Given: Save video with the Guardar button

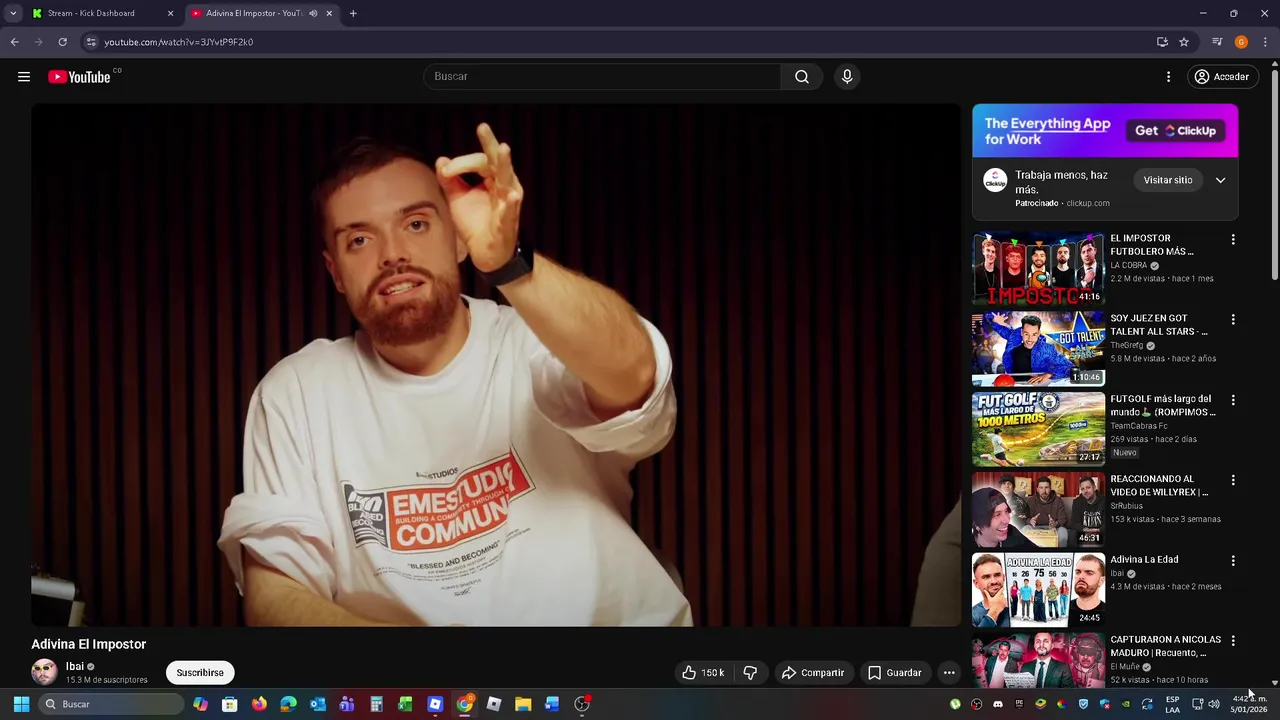Looking at the screenshot, I should tap(894, 673).
